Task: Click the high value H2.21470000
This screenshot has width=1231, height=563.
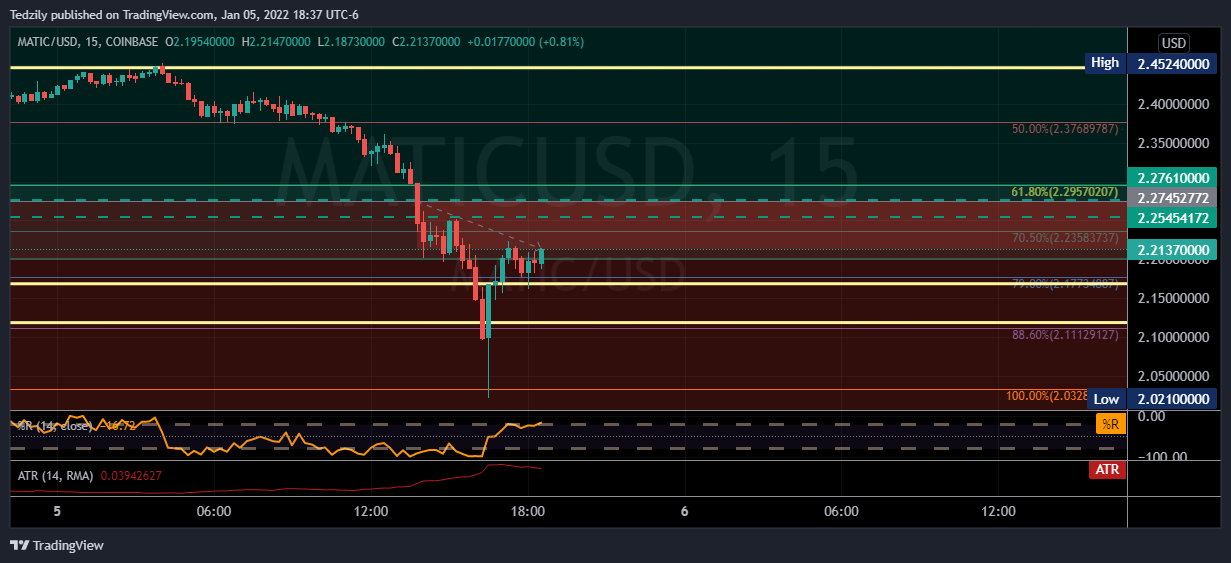Action: pyautogui.click(x=276, y=42)
